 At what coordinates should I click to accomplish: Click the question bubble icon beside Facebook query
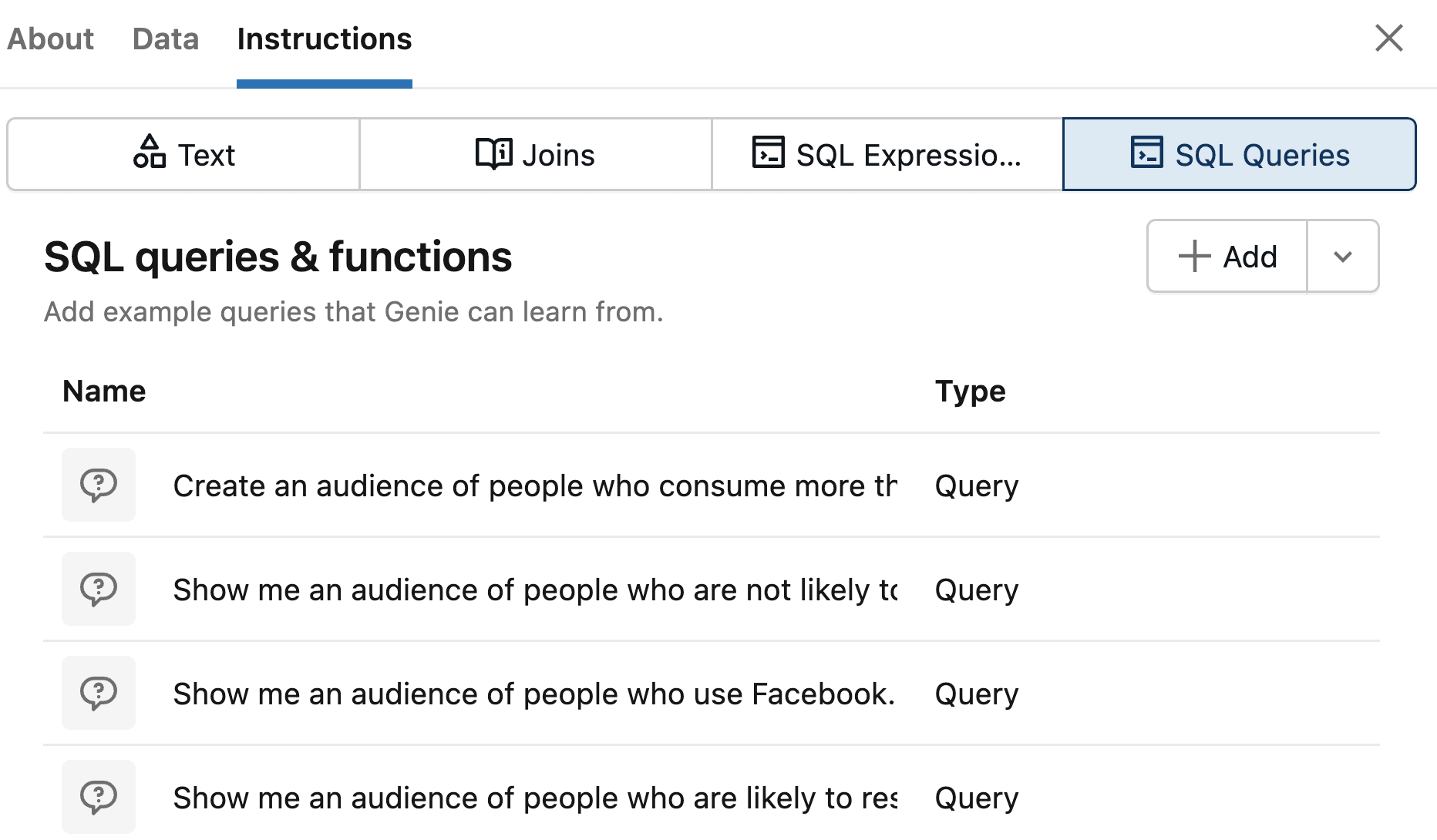pos(99,693)
